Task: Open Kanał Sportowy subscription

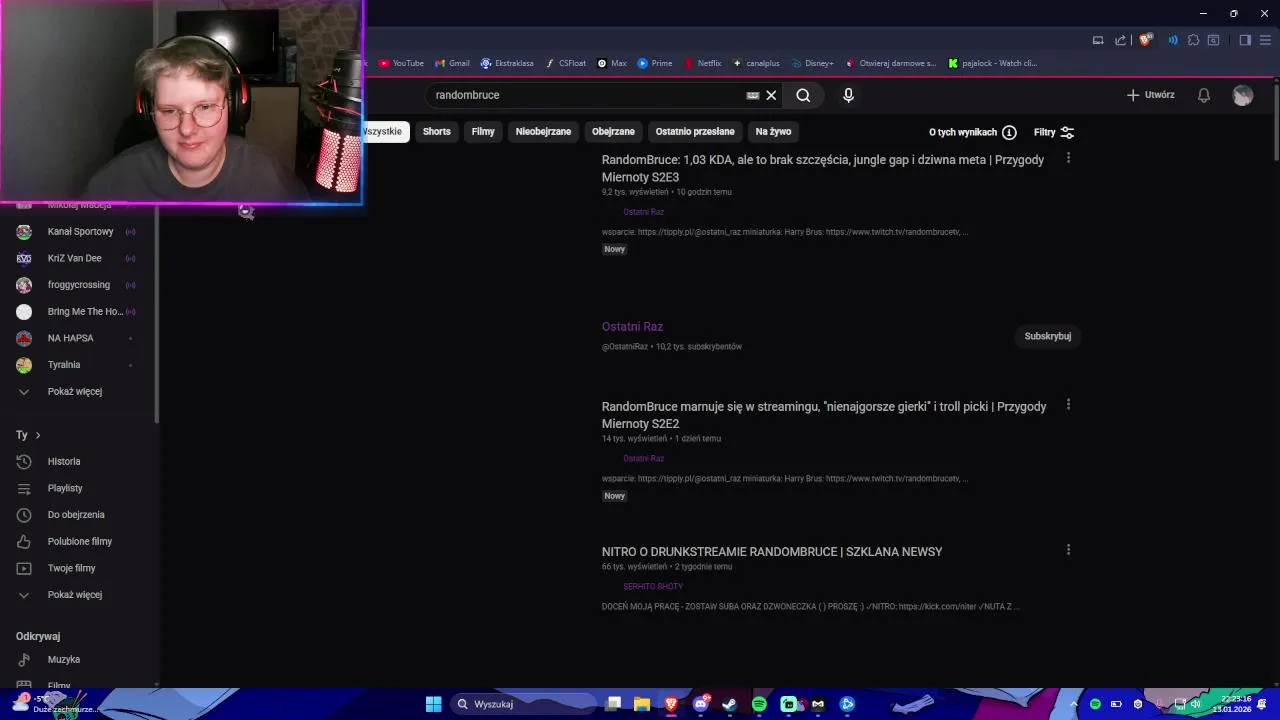Action: coord(78,231)
